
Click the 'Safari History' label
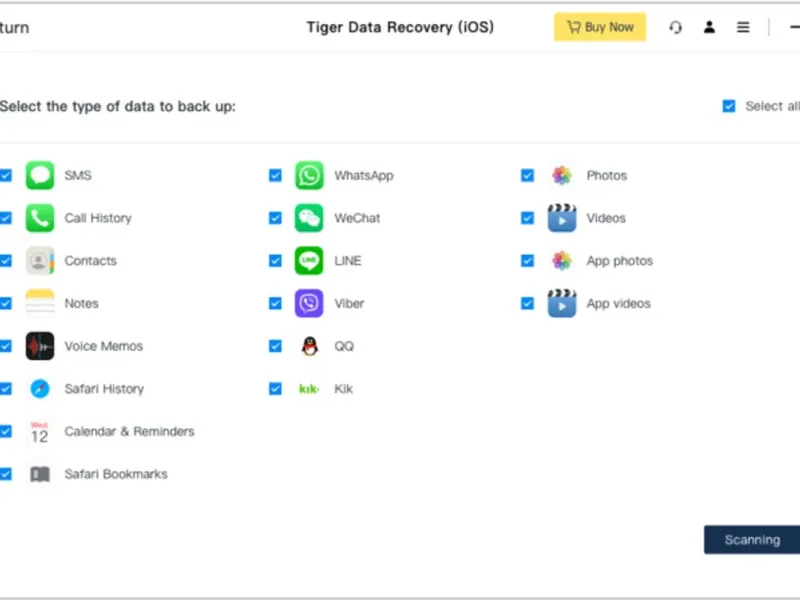point(104,389)
